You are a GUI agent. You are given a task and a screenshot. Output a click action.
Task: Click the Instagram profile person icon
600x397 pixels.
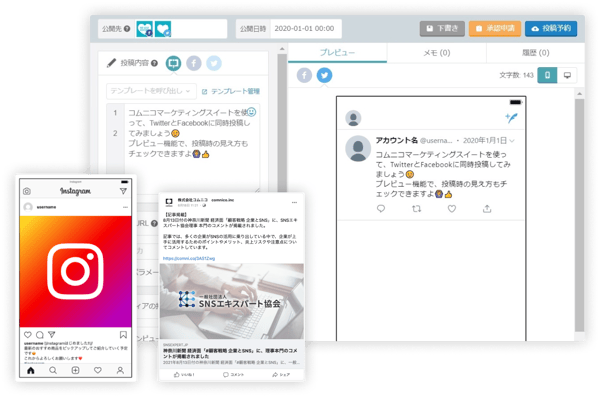(120, 370)
